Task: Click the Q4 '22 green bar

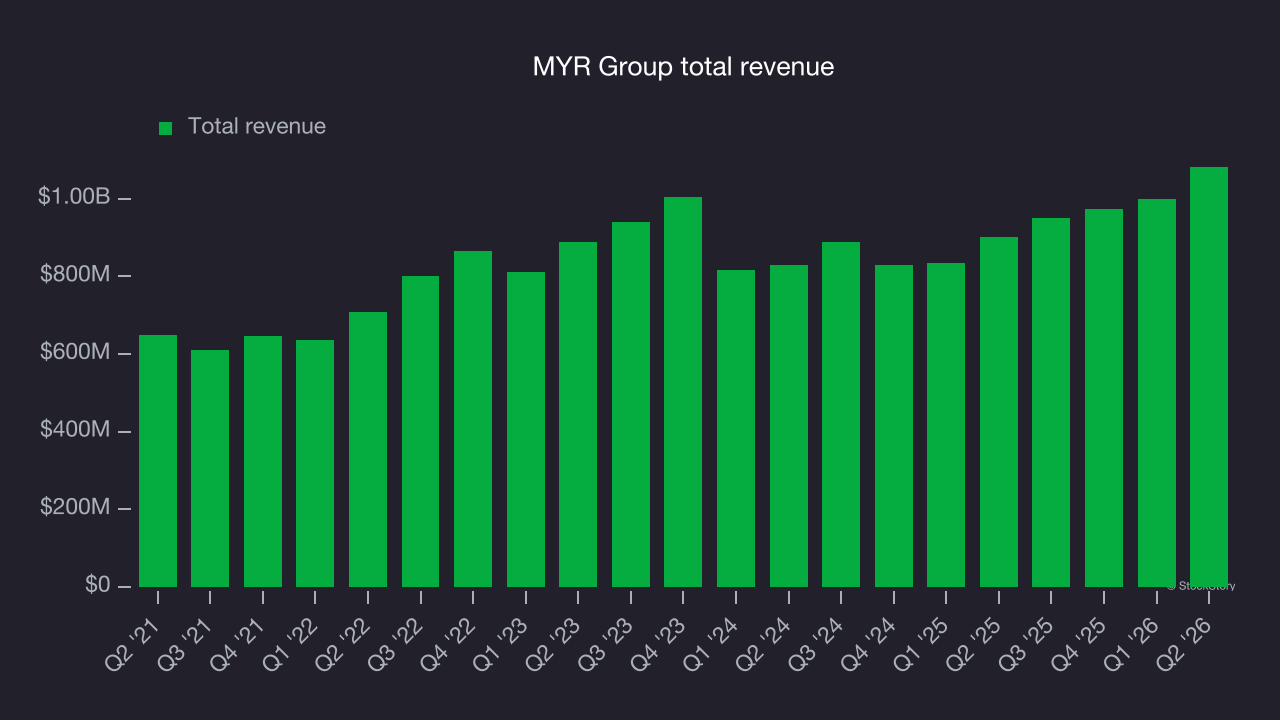Action: point(473,419)
